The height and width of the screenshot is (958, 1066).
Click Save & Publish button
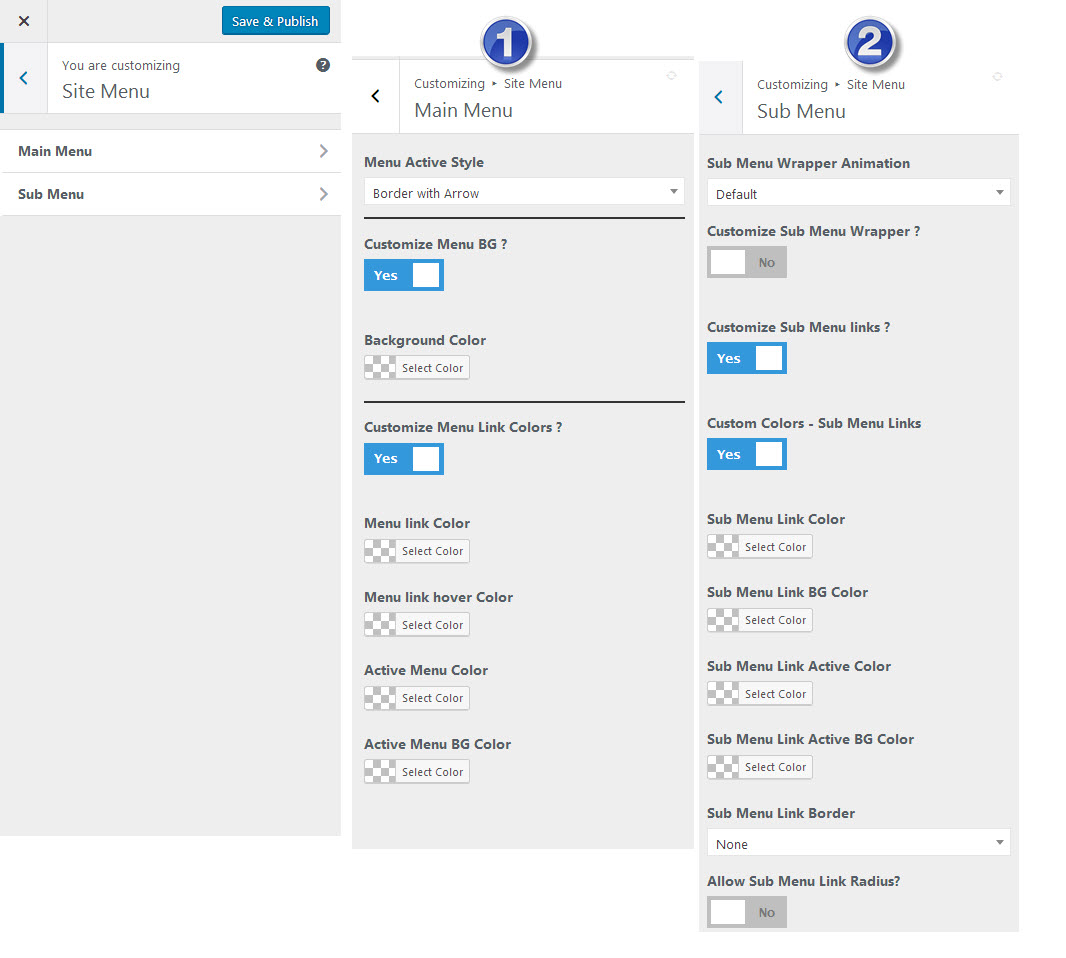point(275,21)
